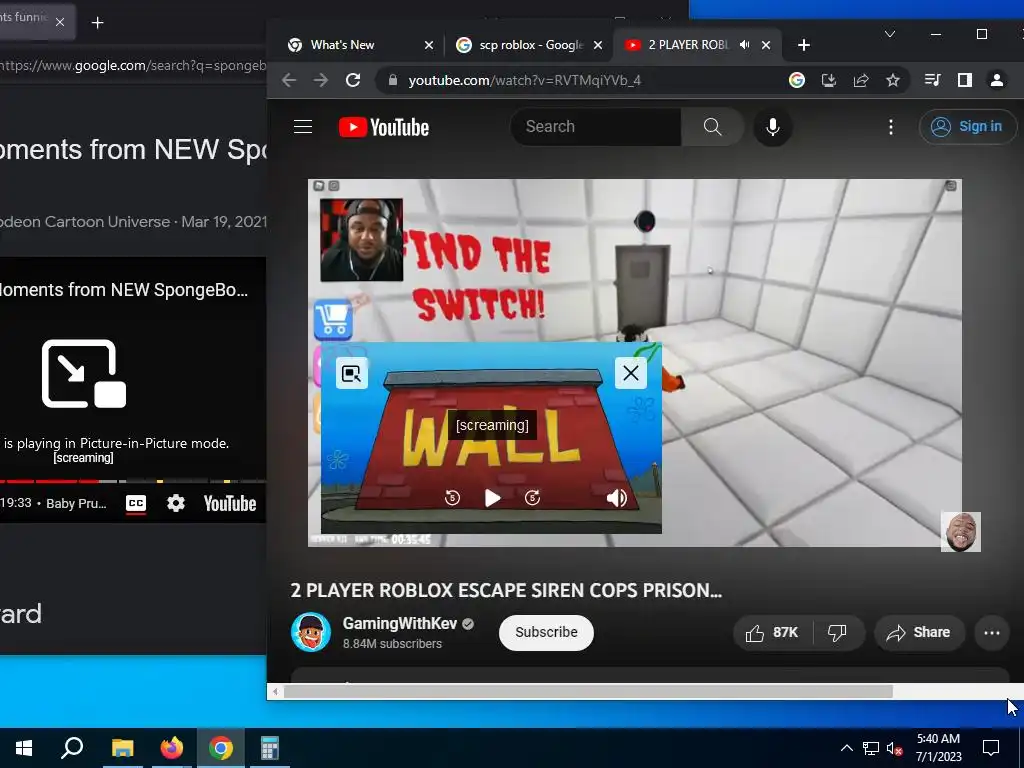Launch Firefox from the taskbar
The height and width of the screenshot is (768, 1024).
pos(172,748)
